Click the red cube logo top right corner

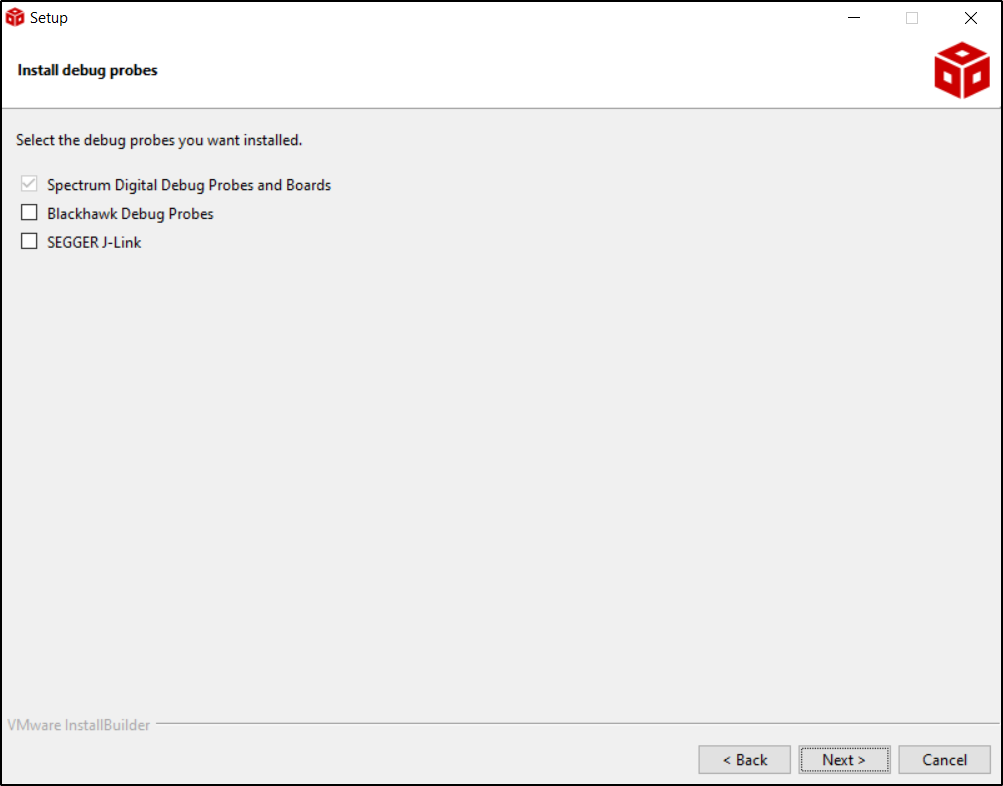[x=960, y=69]
